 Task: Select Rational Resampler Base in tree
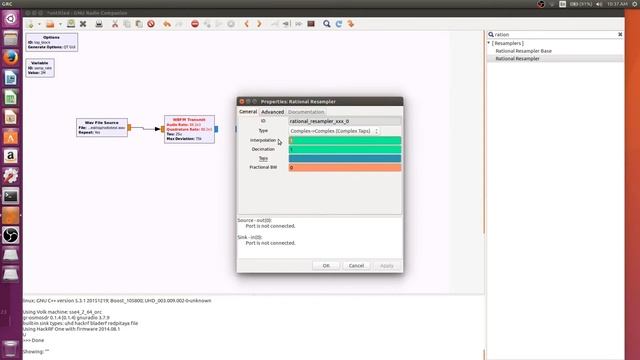pyautogui.click(x=523, y=51)
